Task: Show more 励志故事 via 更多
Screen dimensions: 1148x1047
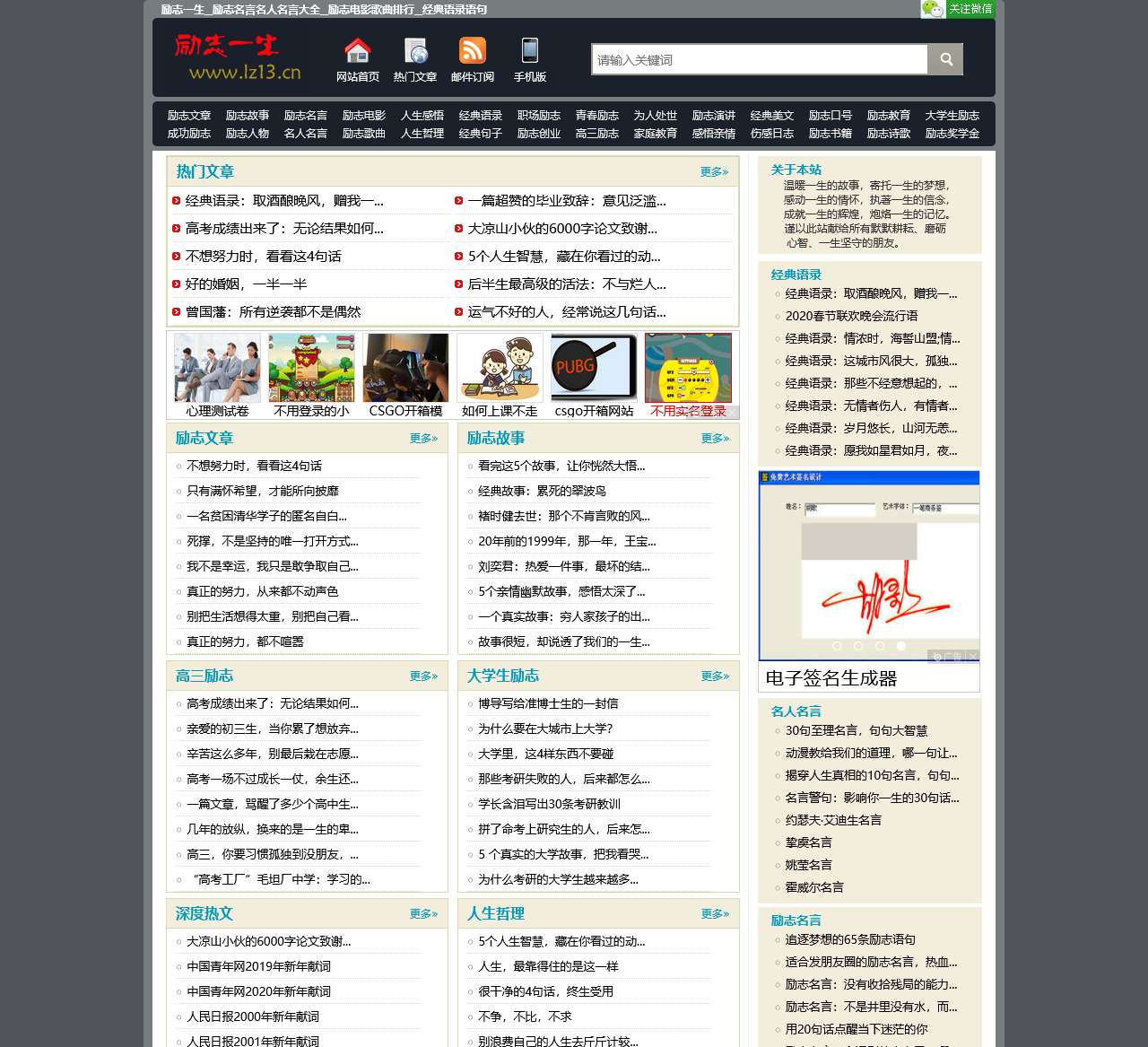Action: pos(715,439)
